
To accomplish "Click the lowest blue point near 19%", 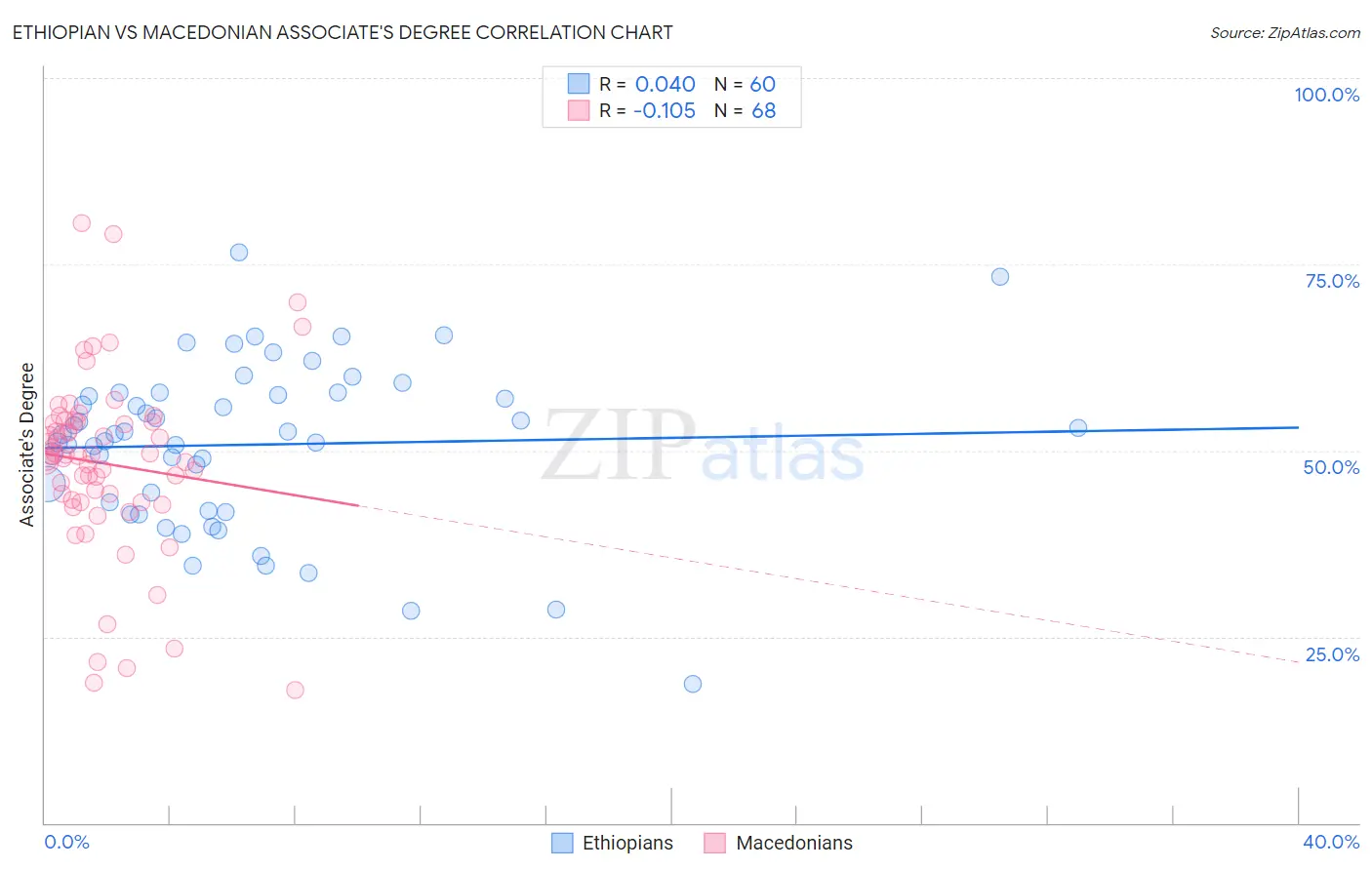I will 693,684.
